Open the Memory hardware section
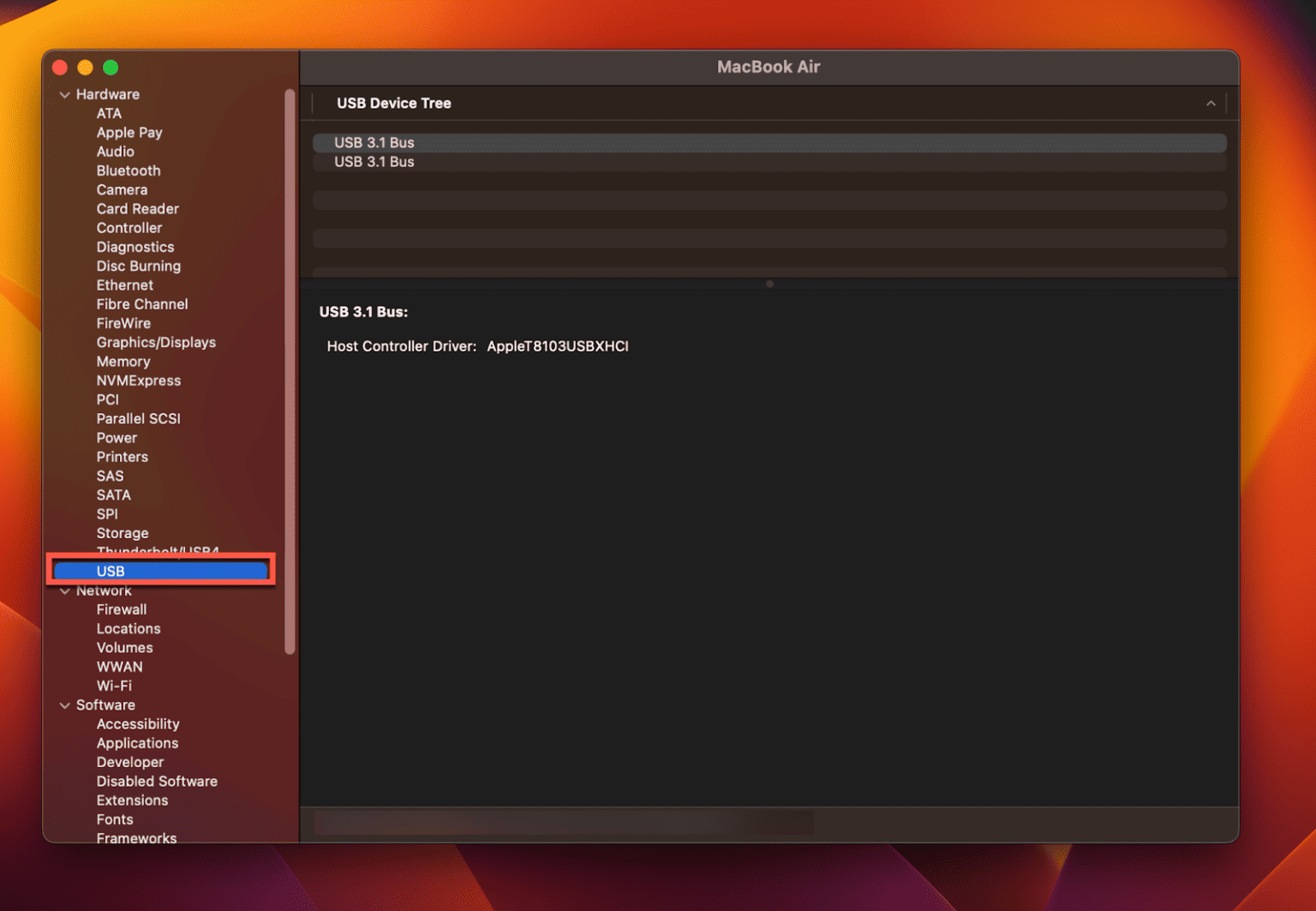Viewport: 1316px width, 911px height. click(x=123, y=362)
